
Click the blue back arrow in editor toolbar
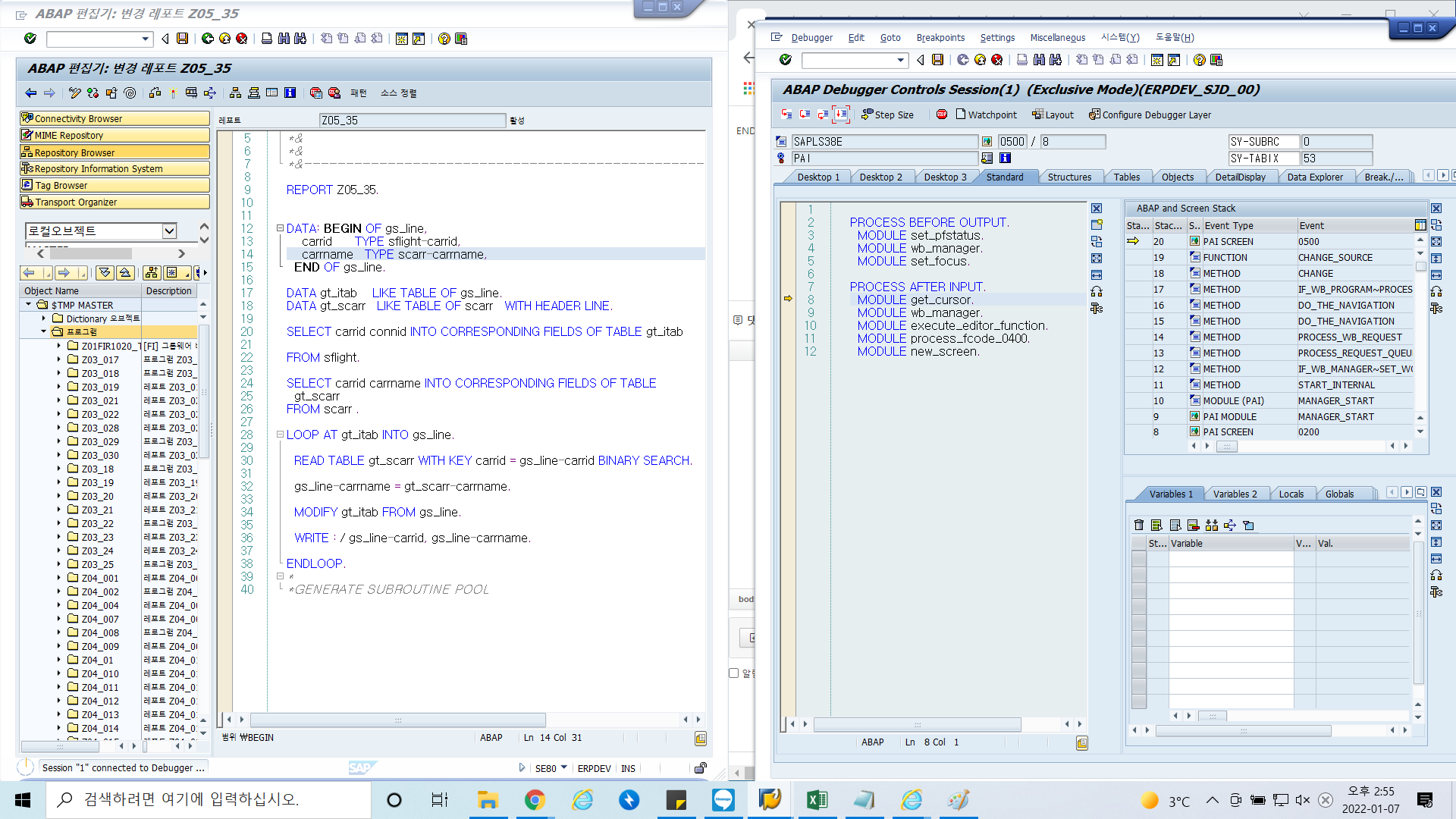coord(30,93)
